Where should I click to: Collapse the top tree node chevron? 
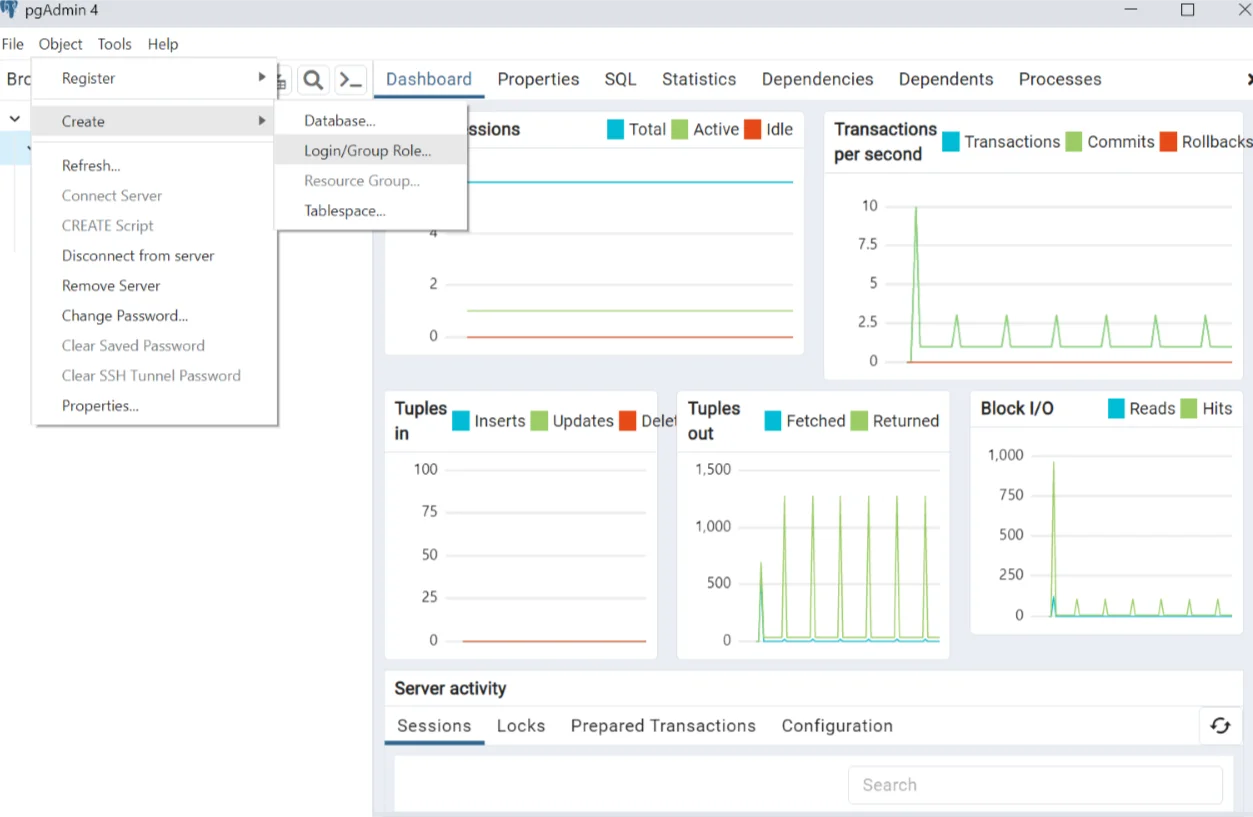[15, 119]
